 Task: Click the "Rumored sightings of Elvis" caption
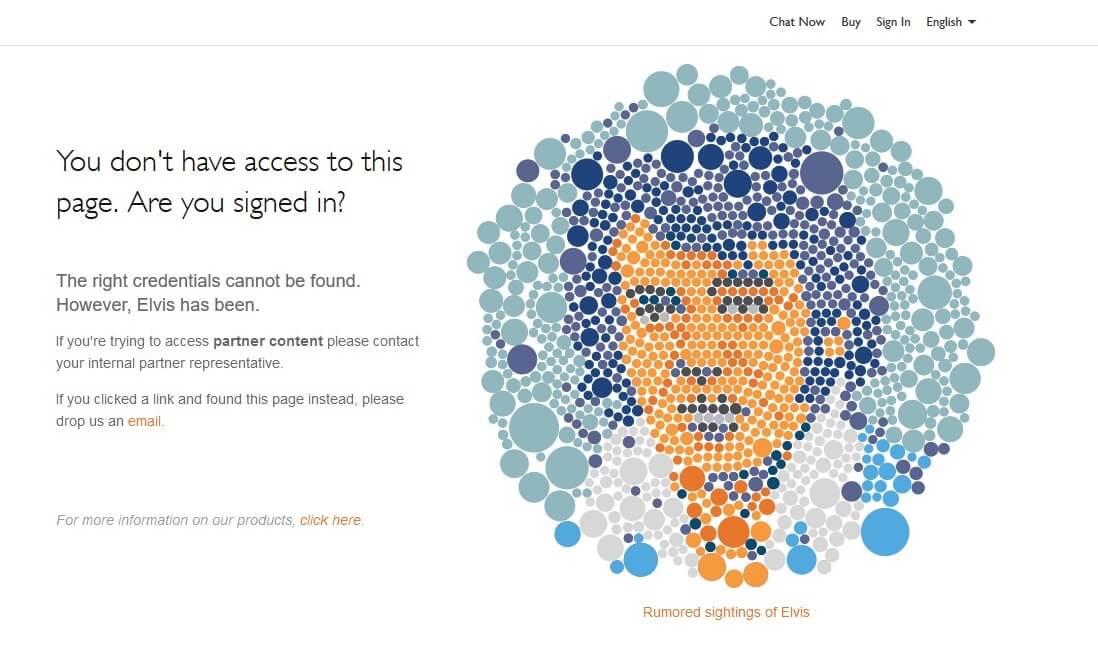[726, 612]
